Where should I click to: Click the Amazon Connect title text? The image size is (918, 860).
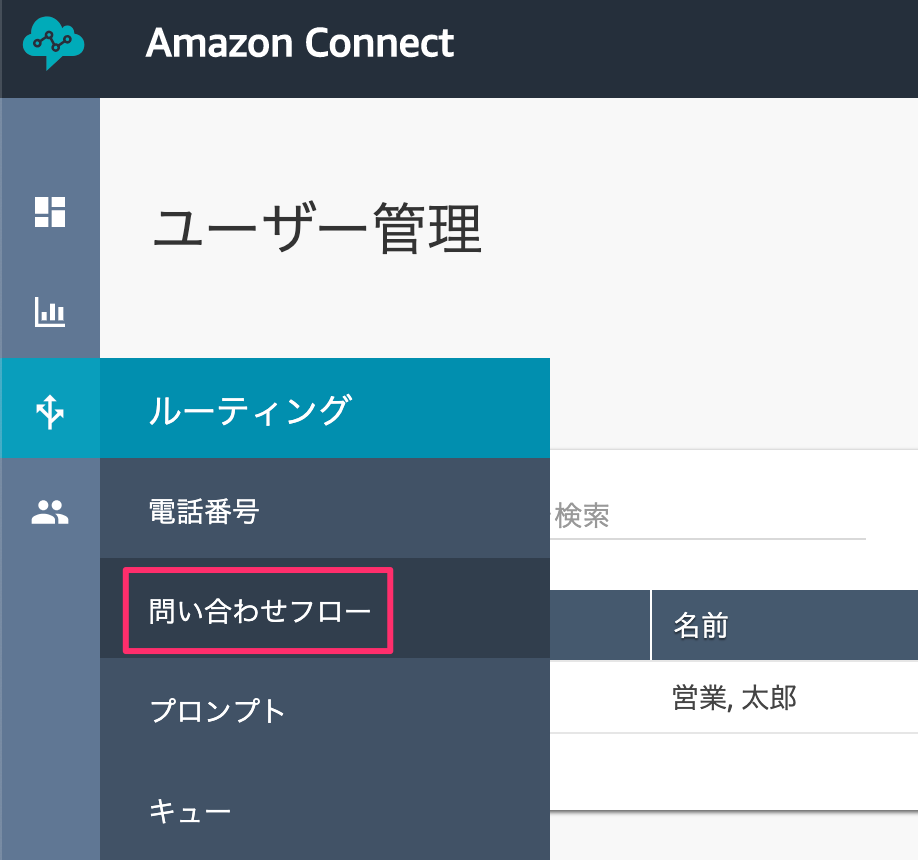click(300, 43)
